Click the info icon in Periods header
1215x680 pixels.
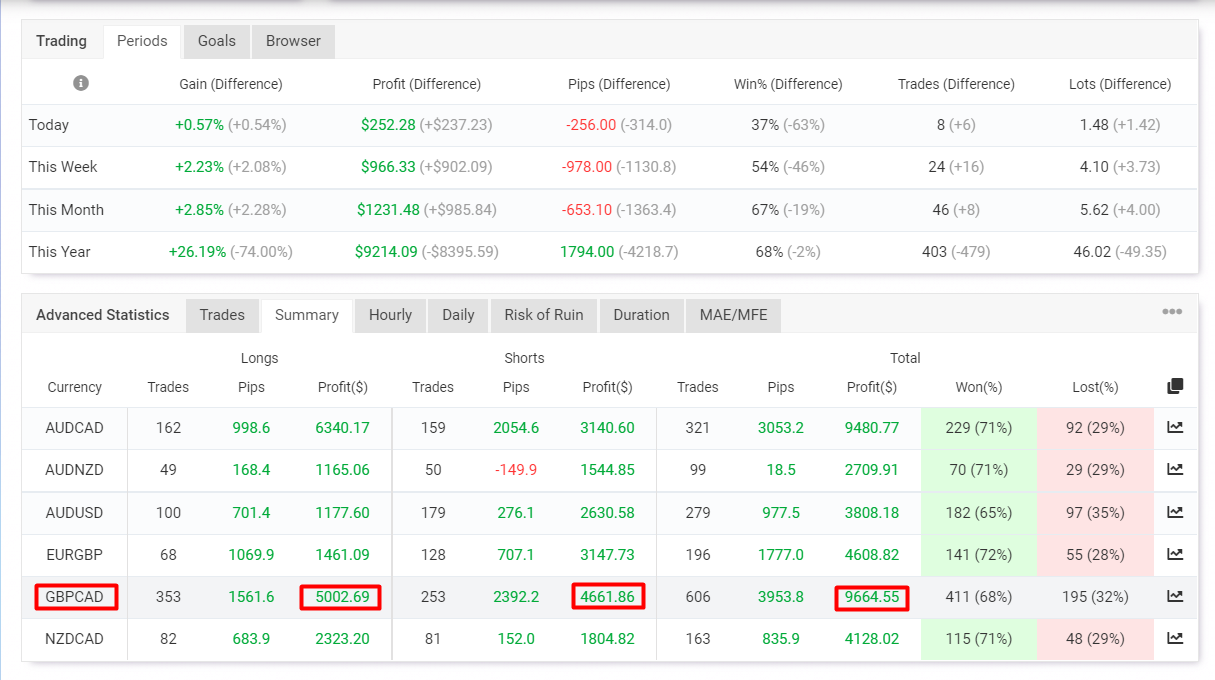(81, 83)
